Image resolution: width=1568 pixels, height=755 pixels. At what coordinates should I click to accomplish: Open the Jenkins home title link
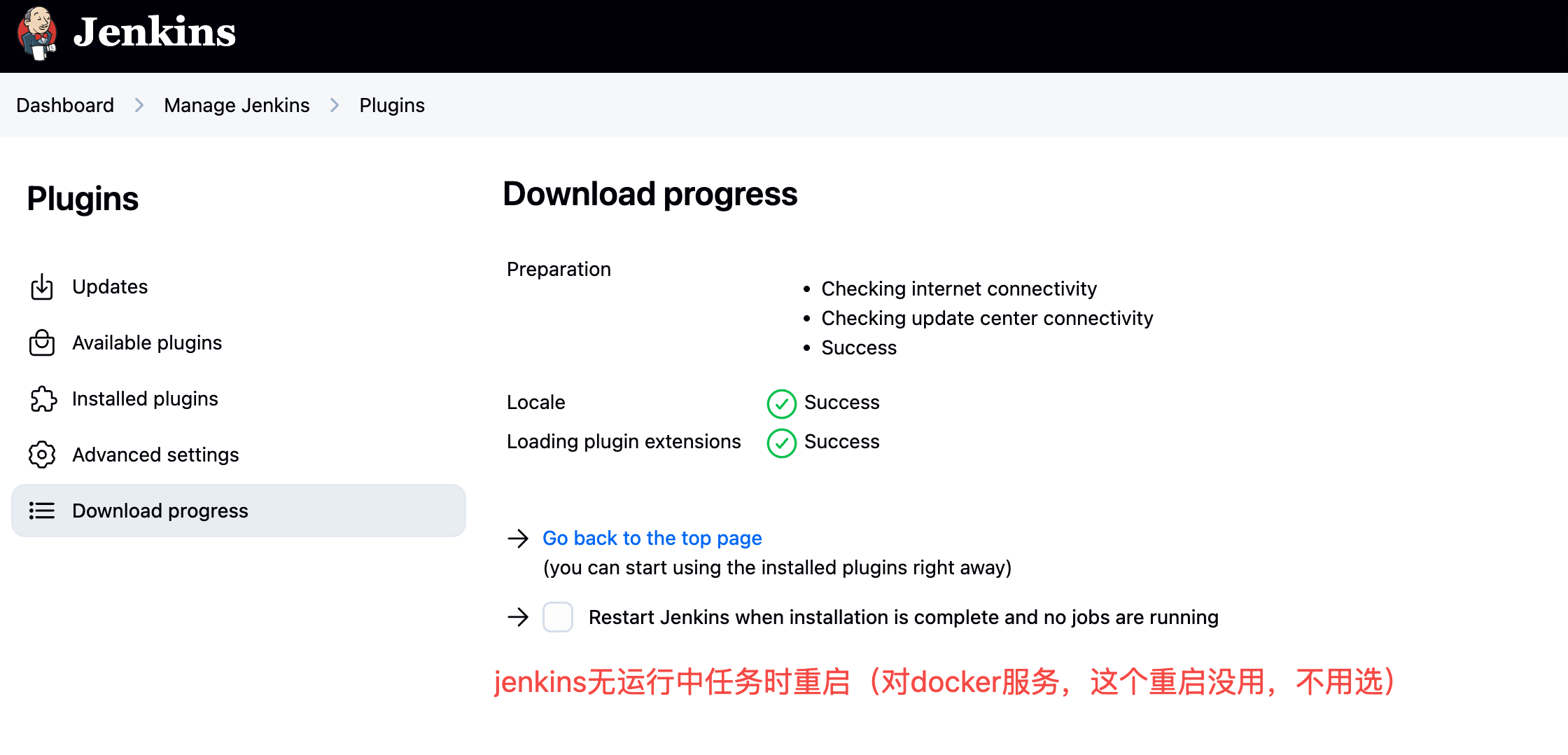click(155, 32)
